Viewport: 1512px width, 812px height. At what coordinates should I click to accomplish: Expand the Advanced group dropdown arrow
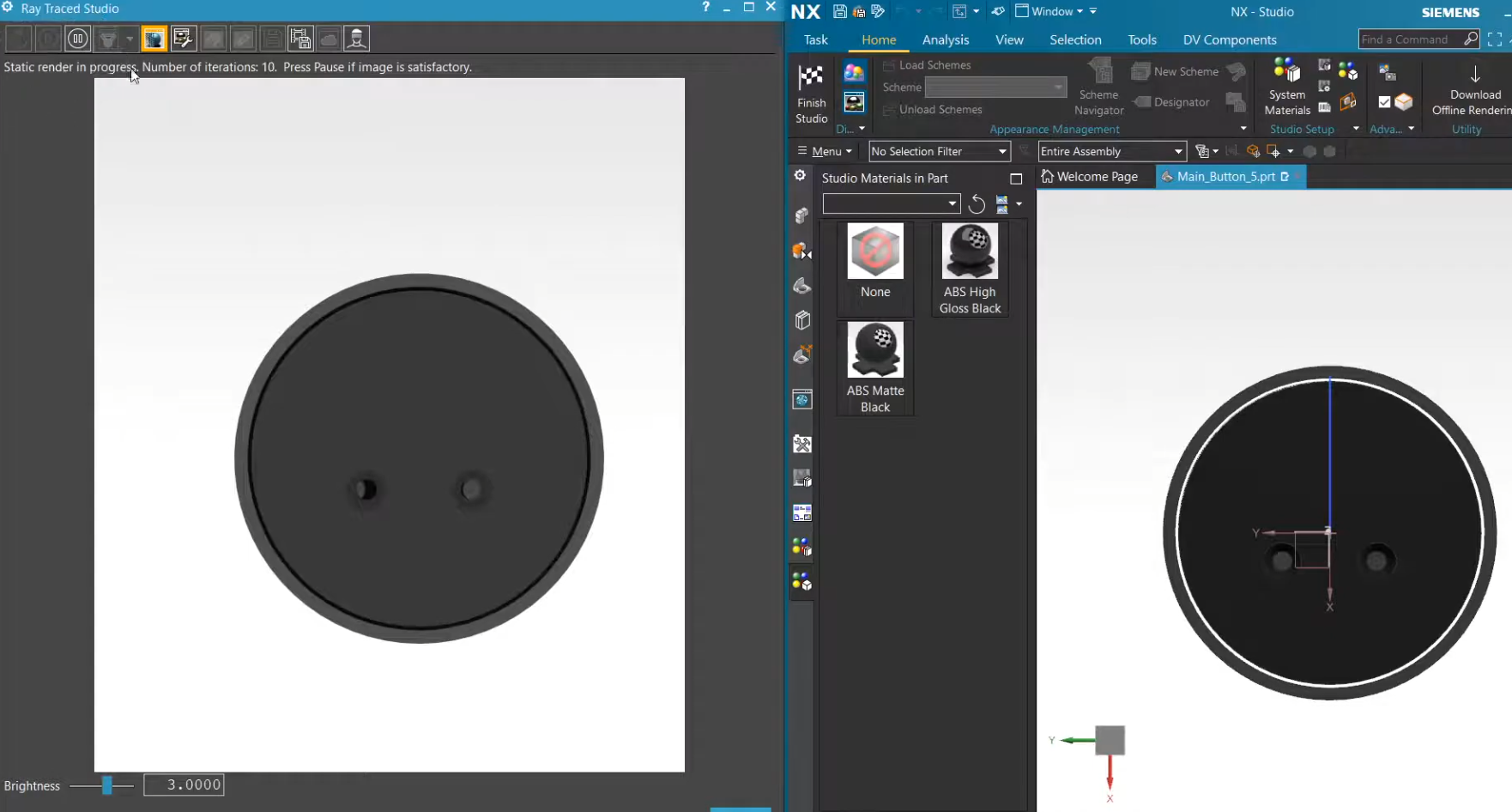pyautogui.click(x=1411, y=129)
